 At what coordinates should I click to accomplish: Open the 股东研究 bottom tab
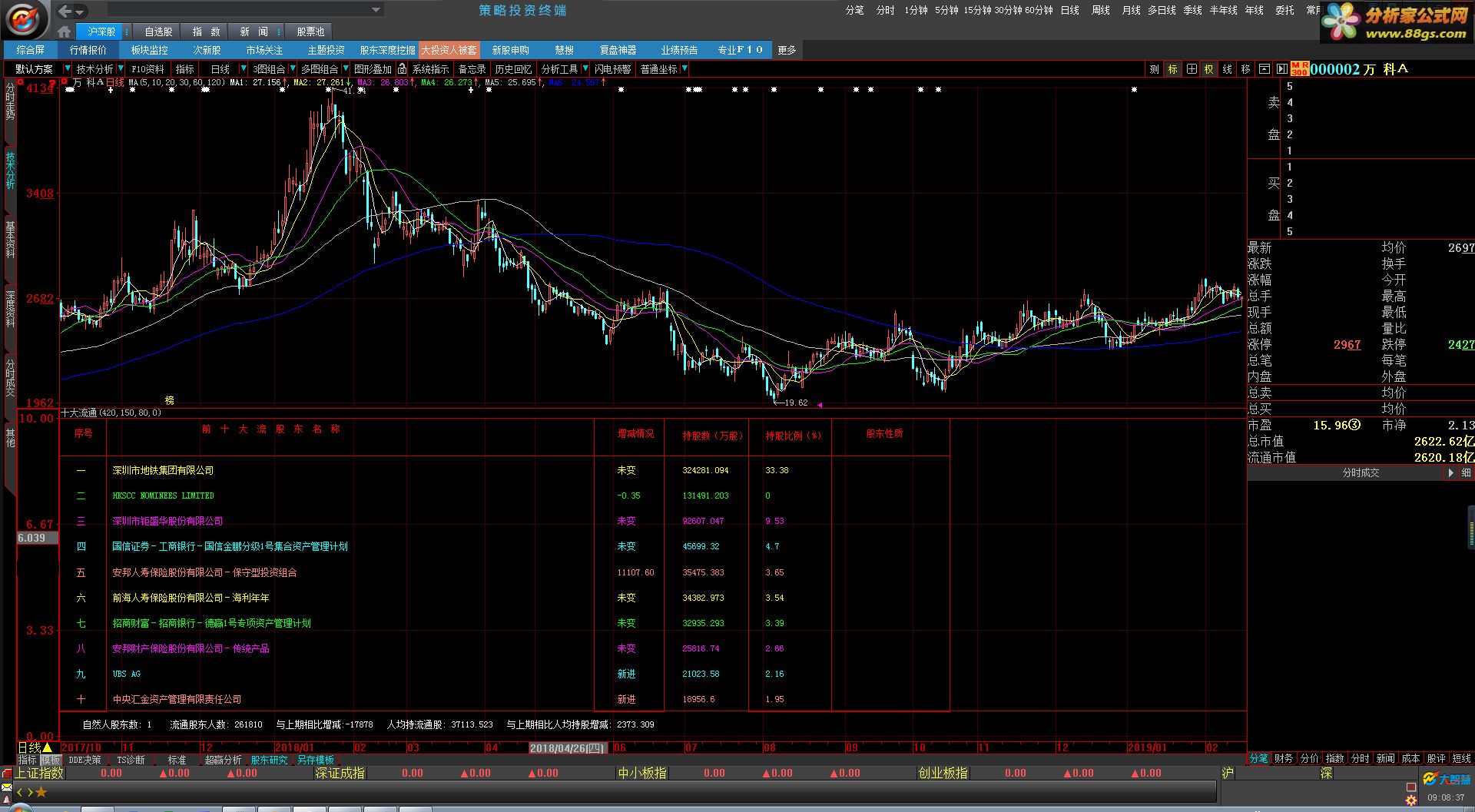pyautogui.click(x=269, y=760)
